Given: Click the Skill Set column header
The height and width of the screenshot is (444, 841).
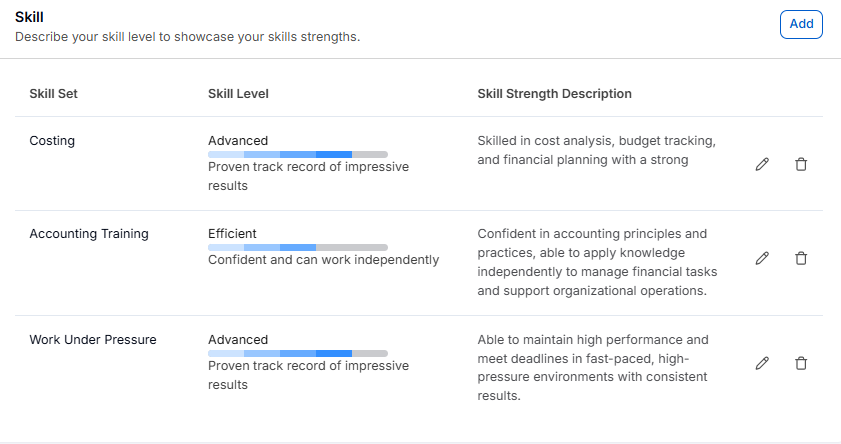Looking at the screenshot, I should tap(54, 94).
